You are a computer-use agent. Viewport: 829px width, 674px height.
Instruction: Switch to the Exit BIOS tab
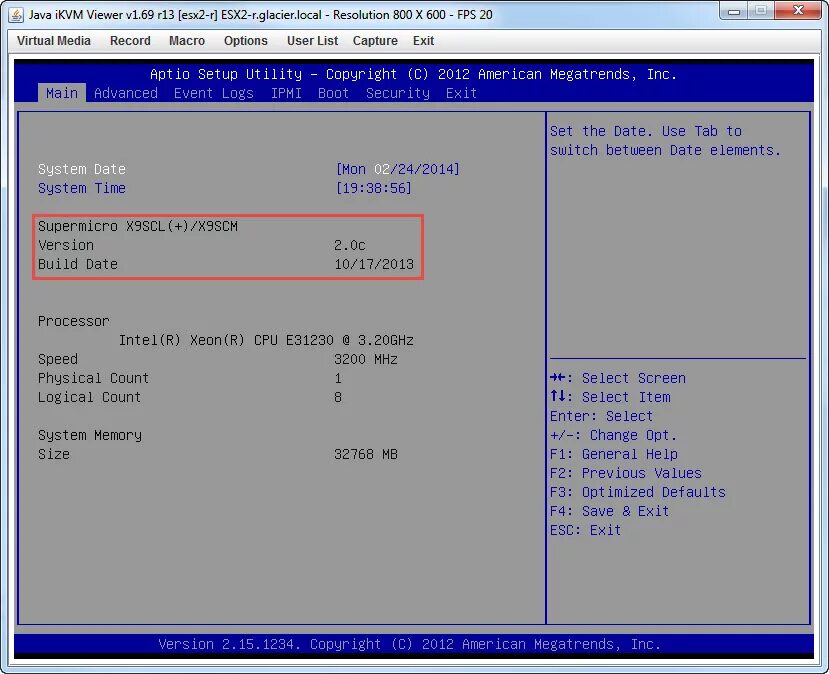461,93
